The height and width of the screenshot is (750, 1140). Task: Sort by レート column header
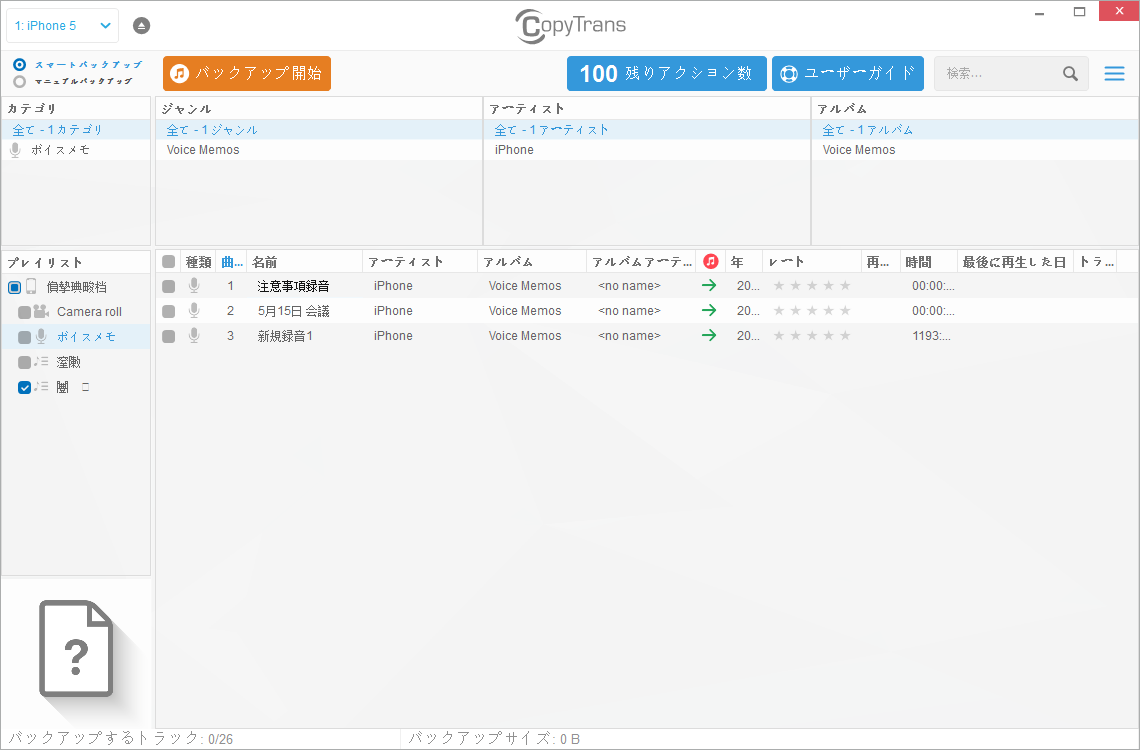(812, 262)
